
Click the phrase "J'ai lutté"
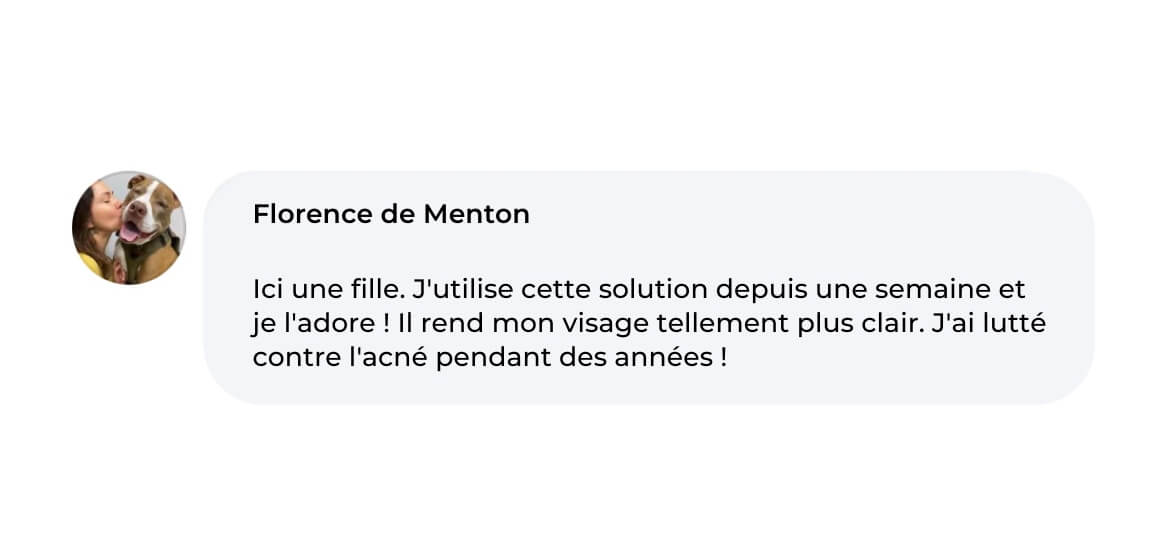click(986, 323)
